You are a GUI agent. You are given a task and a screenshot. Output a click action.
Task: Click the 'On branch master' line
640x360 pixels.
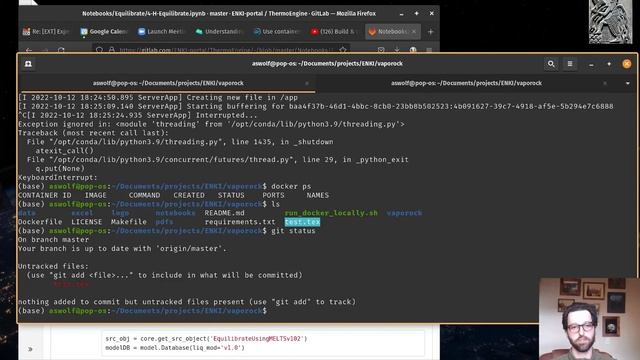[53, 240]
